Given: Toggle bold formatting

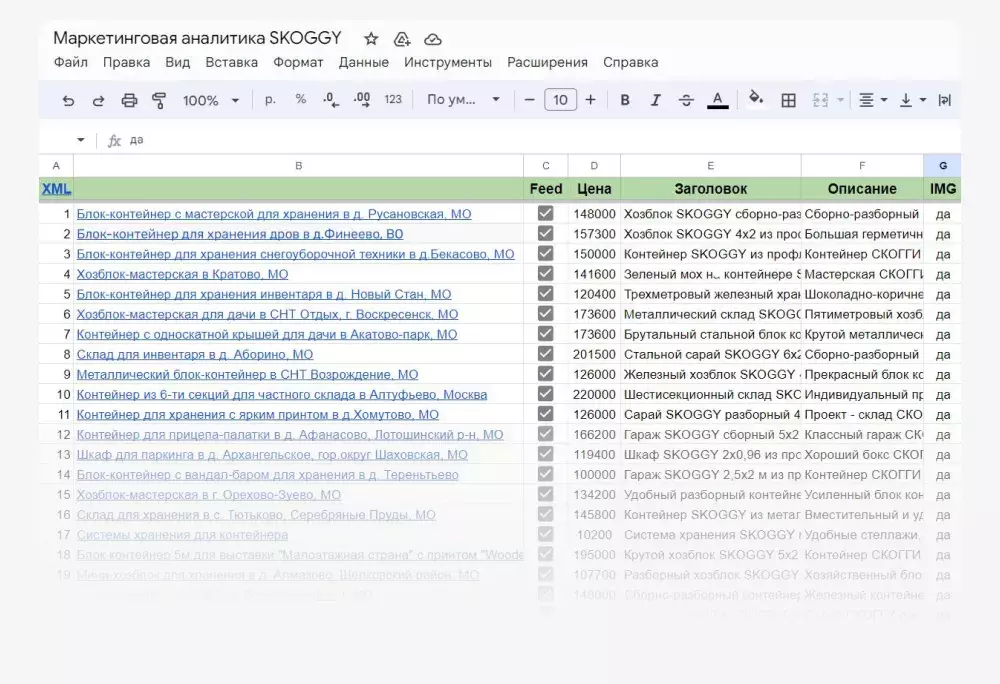Looking at the screenshot, I should point(625,100).
